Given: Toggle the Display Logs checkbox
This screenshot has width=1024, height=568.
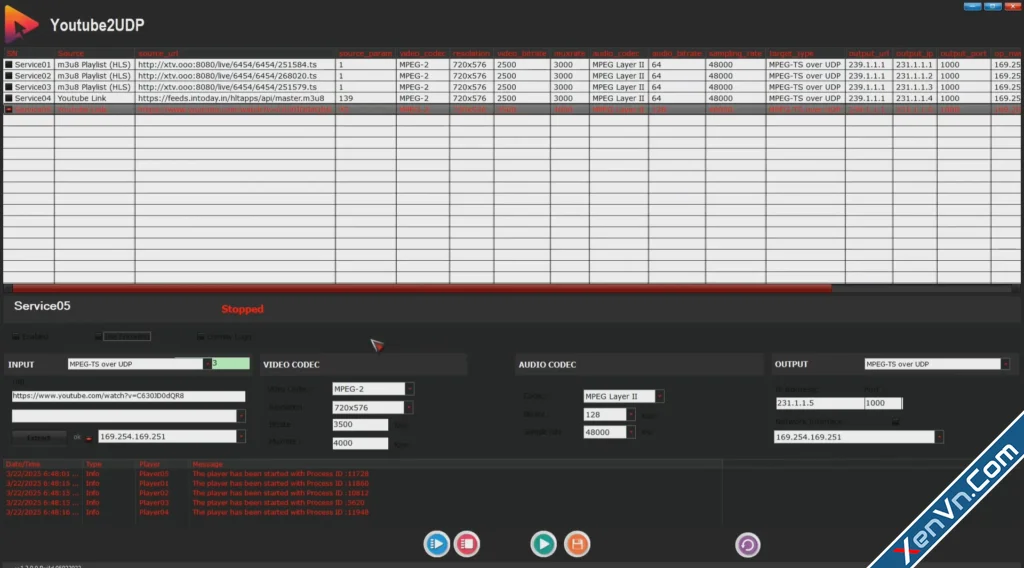Looking at the screenshot, I should point(200,337).
